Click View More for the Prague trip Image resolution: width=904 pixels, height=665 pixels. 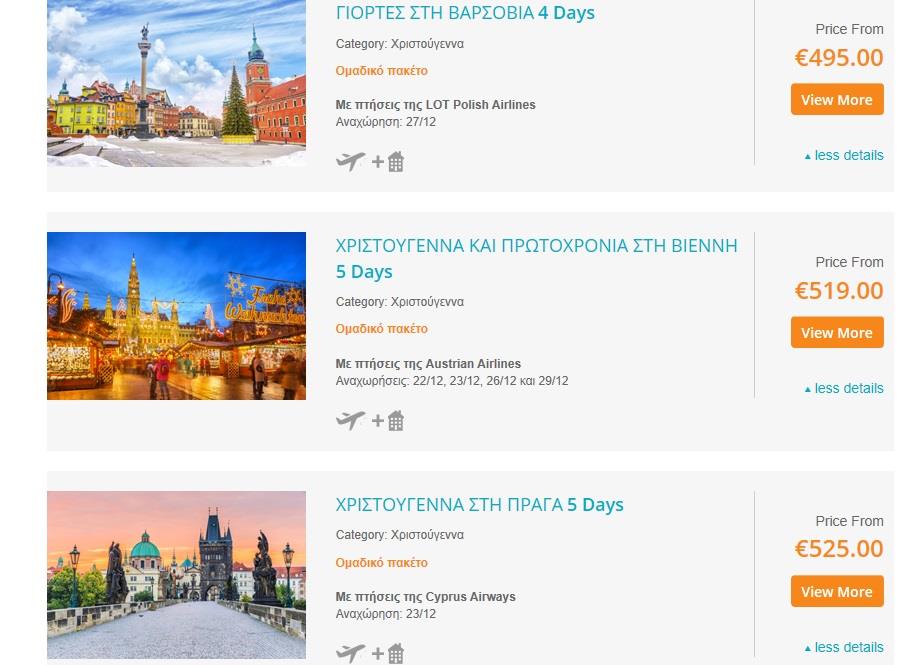coord(837,591)
